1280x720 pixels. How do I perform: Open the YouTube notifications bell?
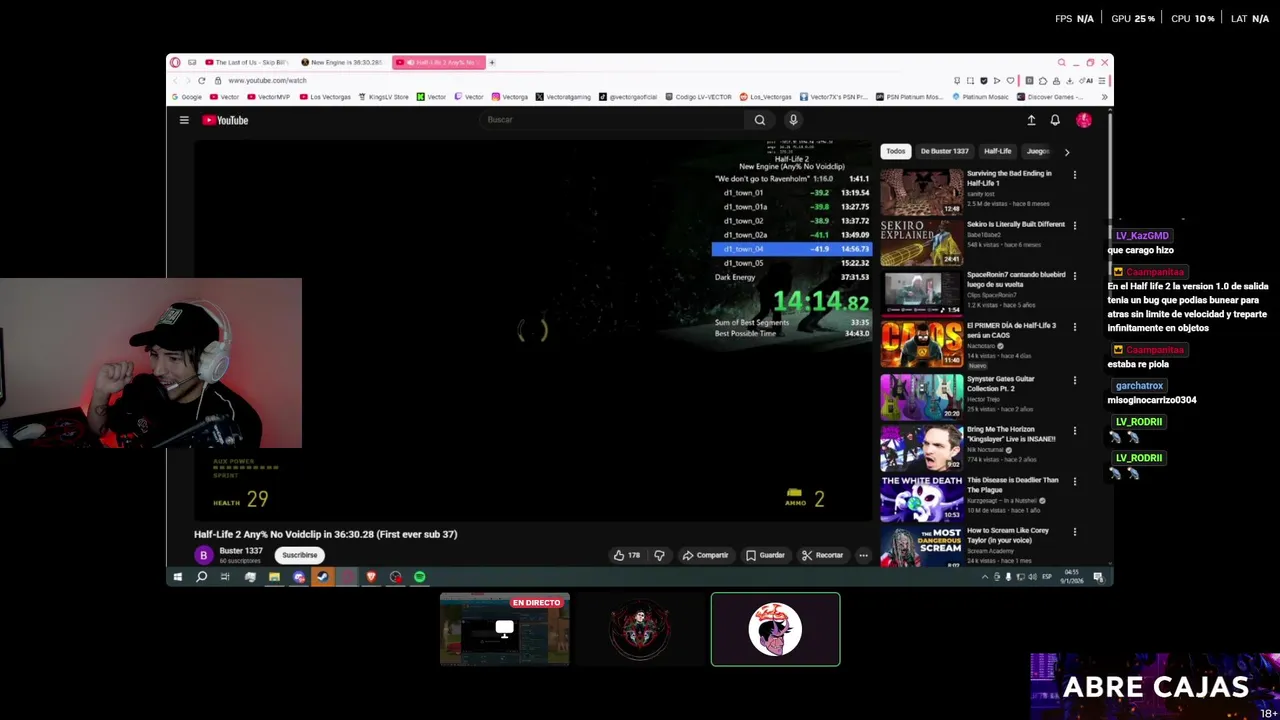[x=1055, y=120]
